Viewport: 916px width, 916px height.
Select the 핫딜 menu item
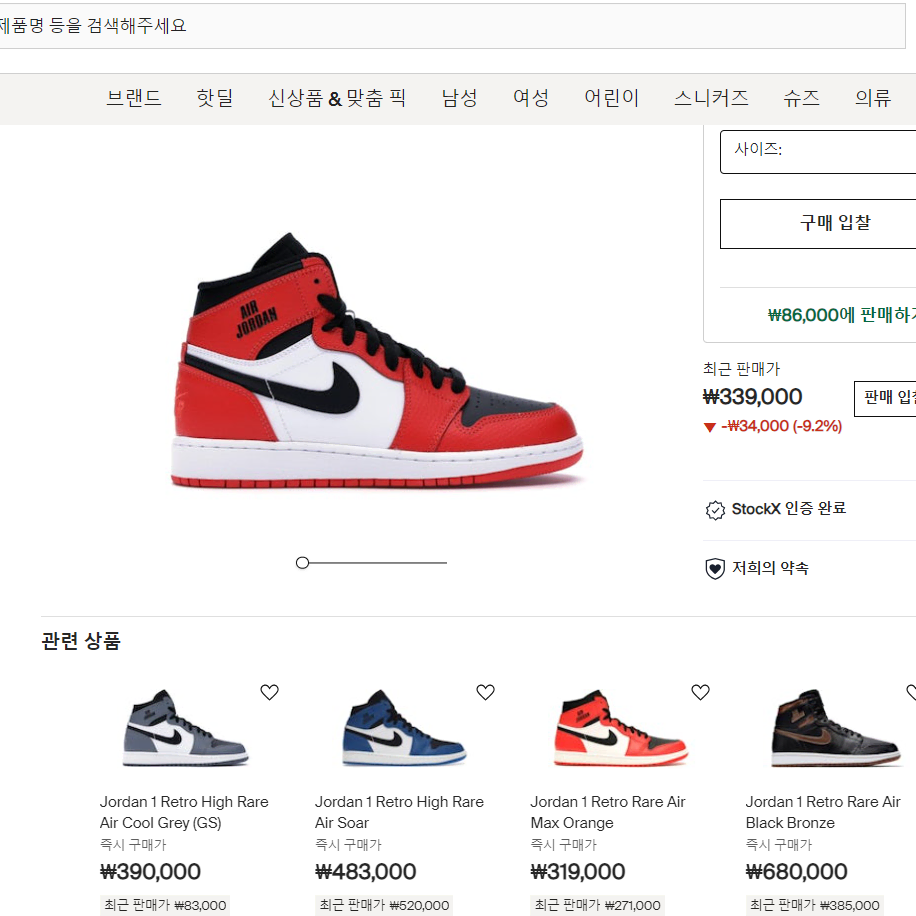[215, 98]
